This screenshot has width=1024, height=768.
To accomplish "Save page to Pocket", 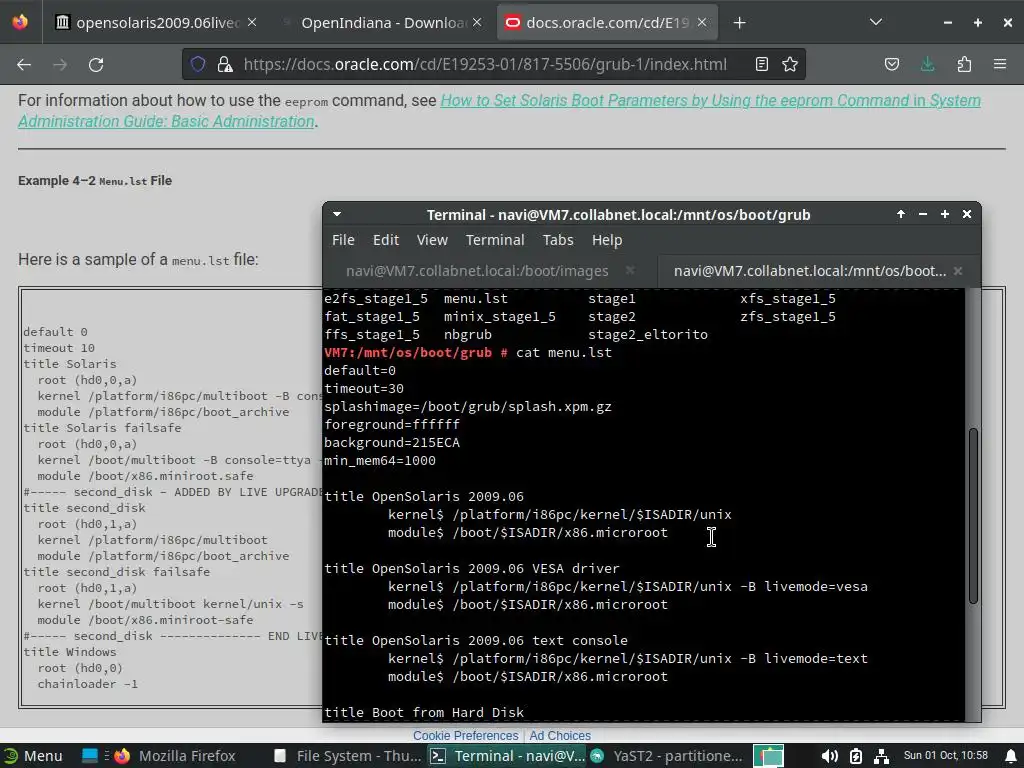I will tap(892, 64).
